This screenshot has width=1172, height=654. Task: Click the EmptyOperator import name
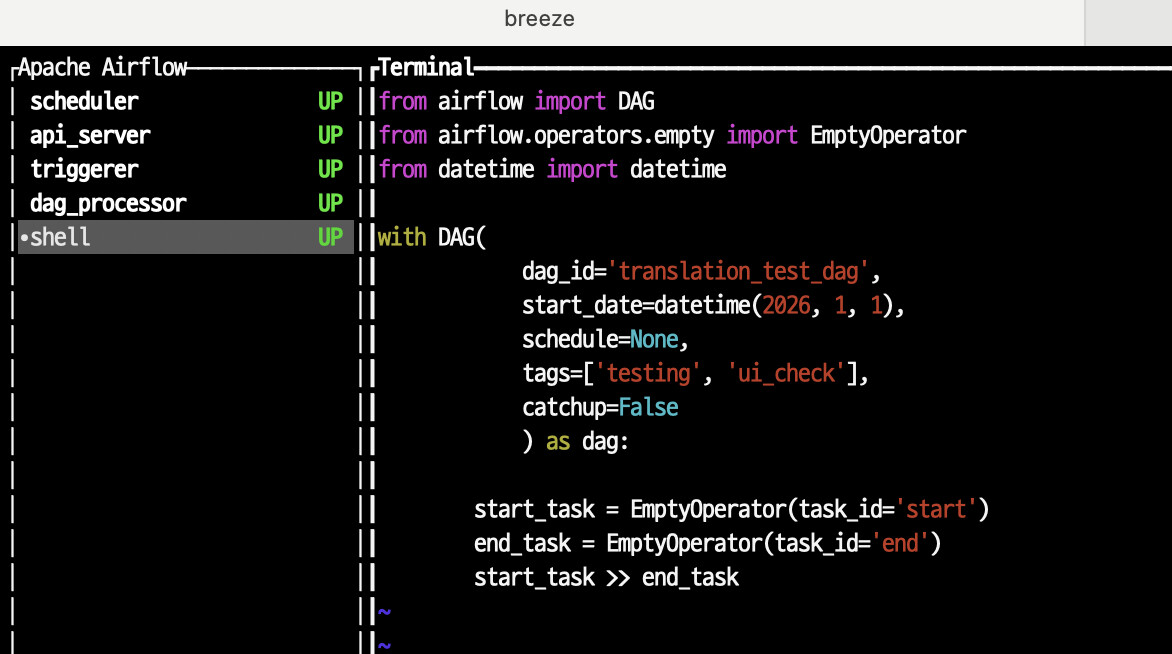point(888,135)
